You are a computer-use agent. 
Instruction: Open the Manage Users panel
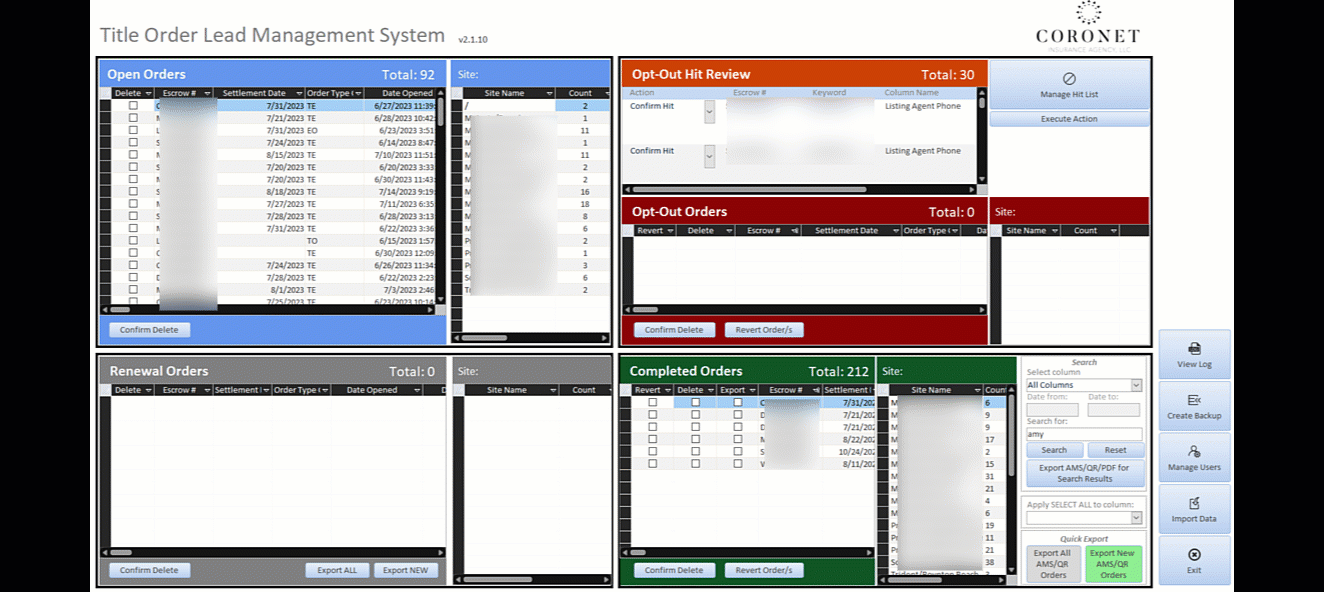1194,452
